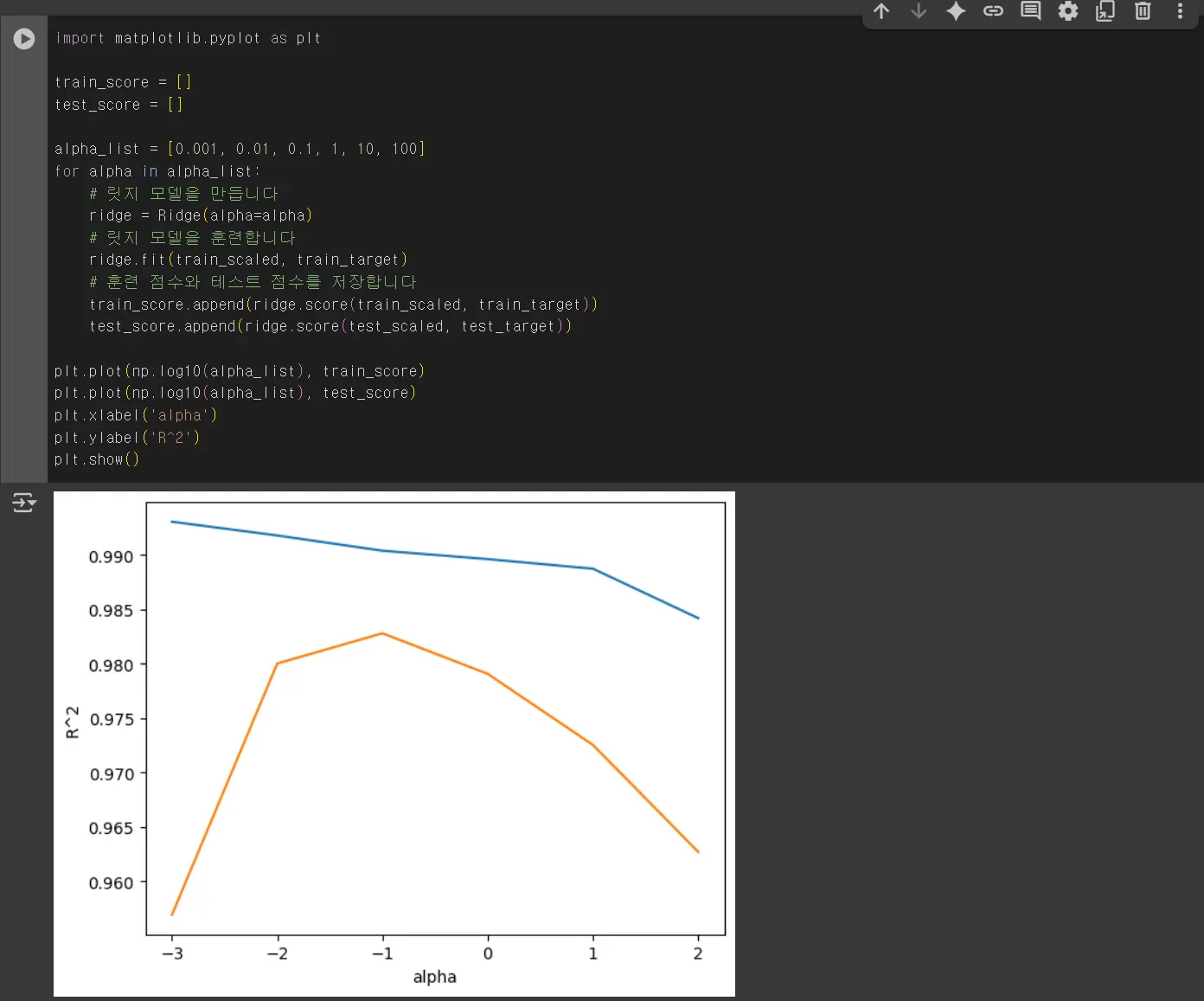Click the plt.xlabel('alpha') line
The image size is (1204, 1001).
click(136, 415)
